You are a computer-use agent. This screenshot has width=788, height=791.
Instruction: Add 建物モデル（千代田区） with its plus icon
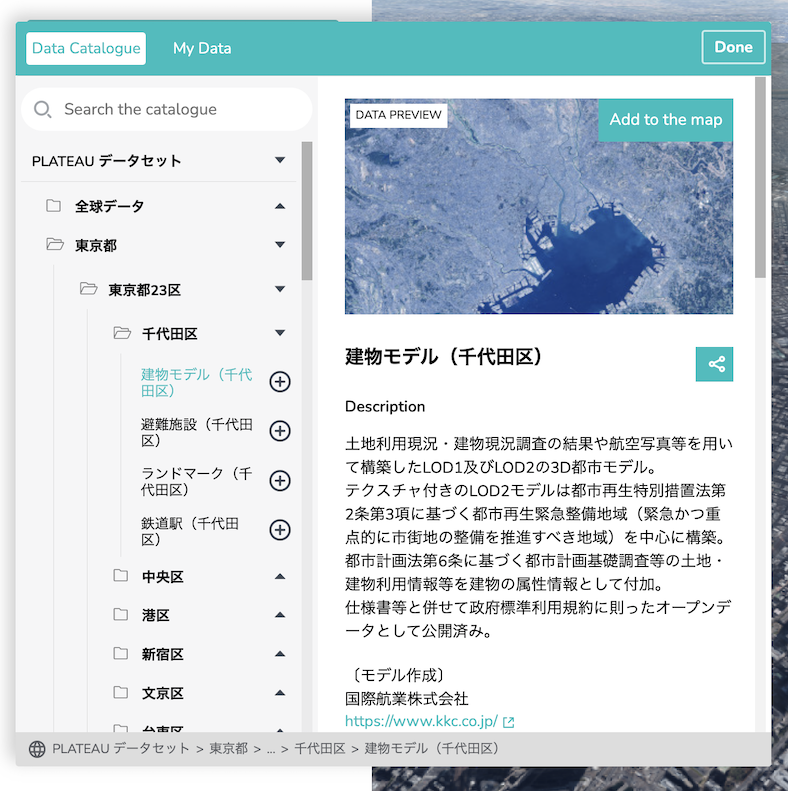[279, 382]
